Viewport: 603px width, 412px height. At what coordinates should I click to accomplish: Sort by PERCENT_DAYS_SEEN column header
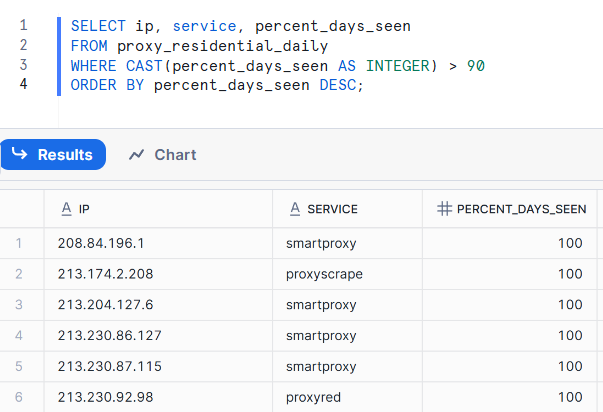tap(512, 209)
